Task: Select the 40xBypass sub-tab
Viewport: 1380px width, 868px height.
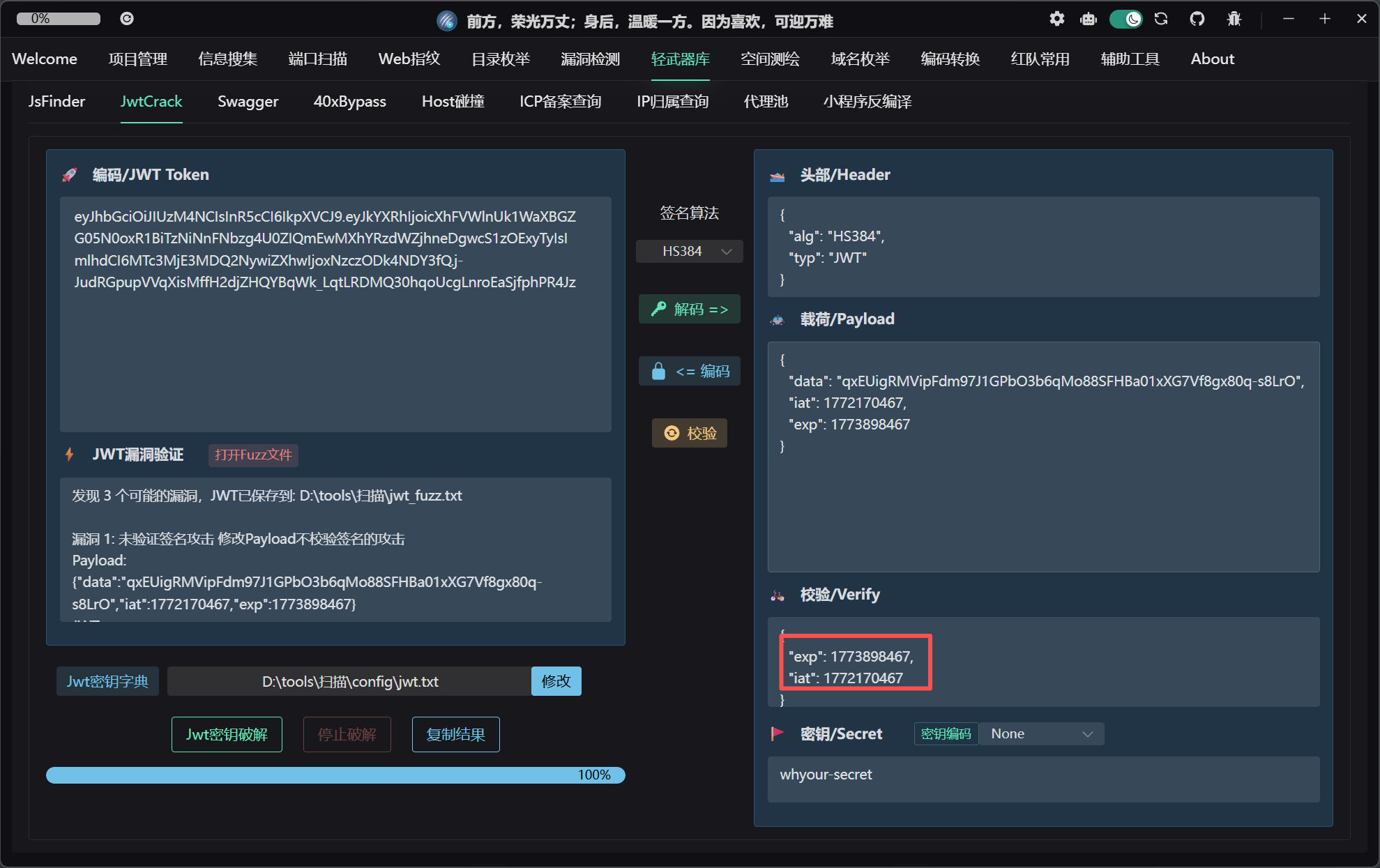Action: coord(349,102)
